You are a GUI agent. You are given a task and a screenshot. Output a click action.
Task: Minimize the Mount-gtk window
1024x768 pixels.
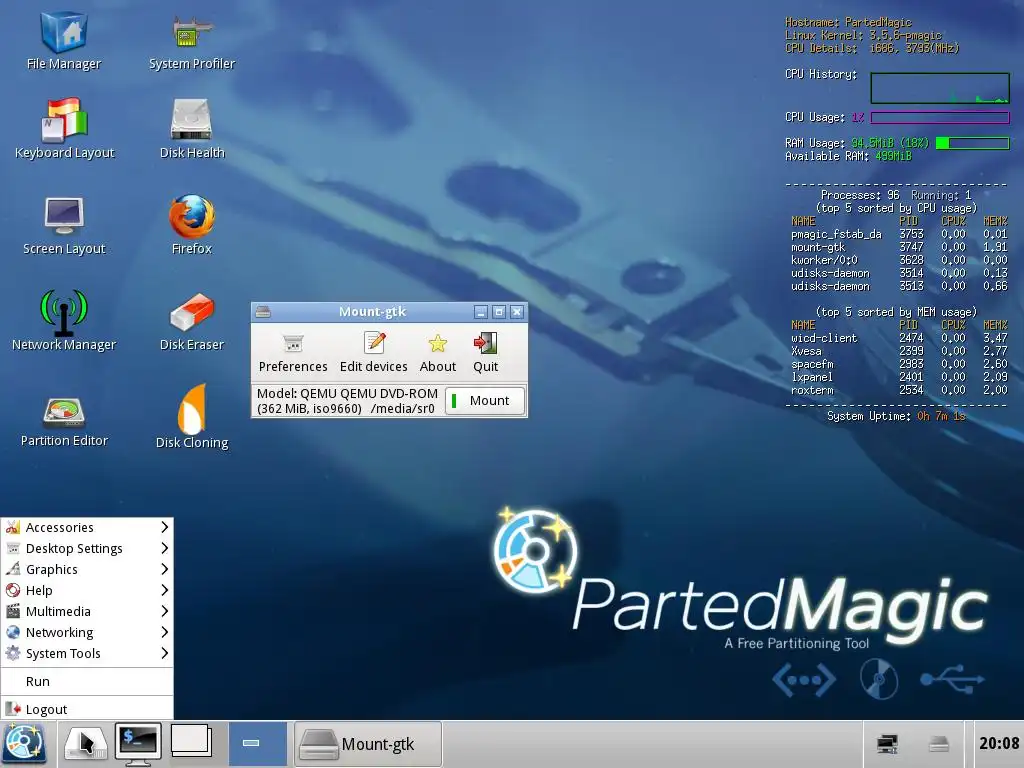click(481, 312)
